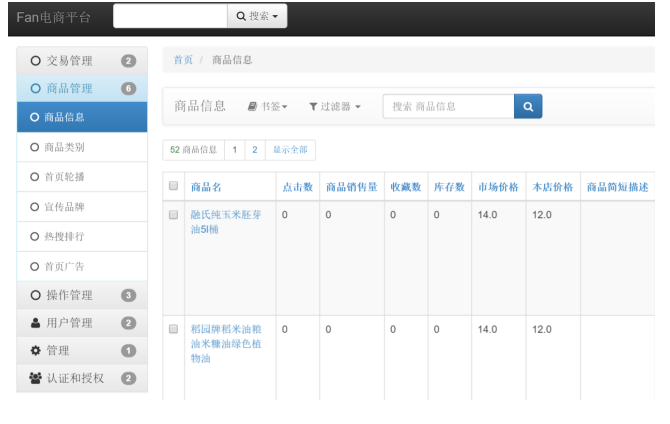The width and height of the screenshot is (670, 424).
Task: Open 首页广告 in the sidebar
Action: (x=82, y=266)
